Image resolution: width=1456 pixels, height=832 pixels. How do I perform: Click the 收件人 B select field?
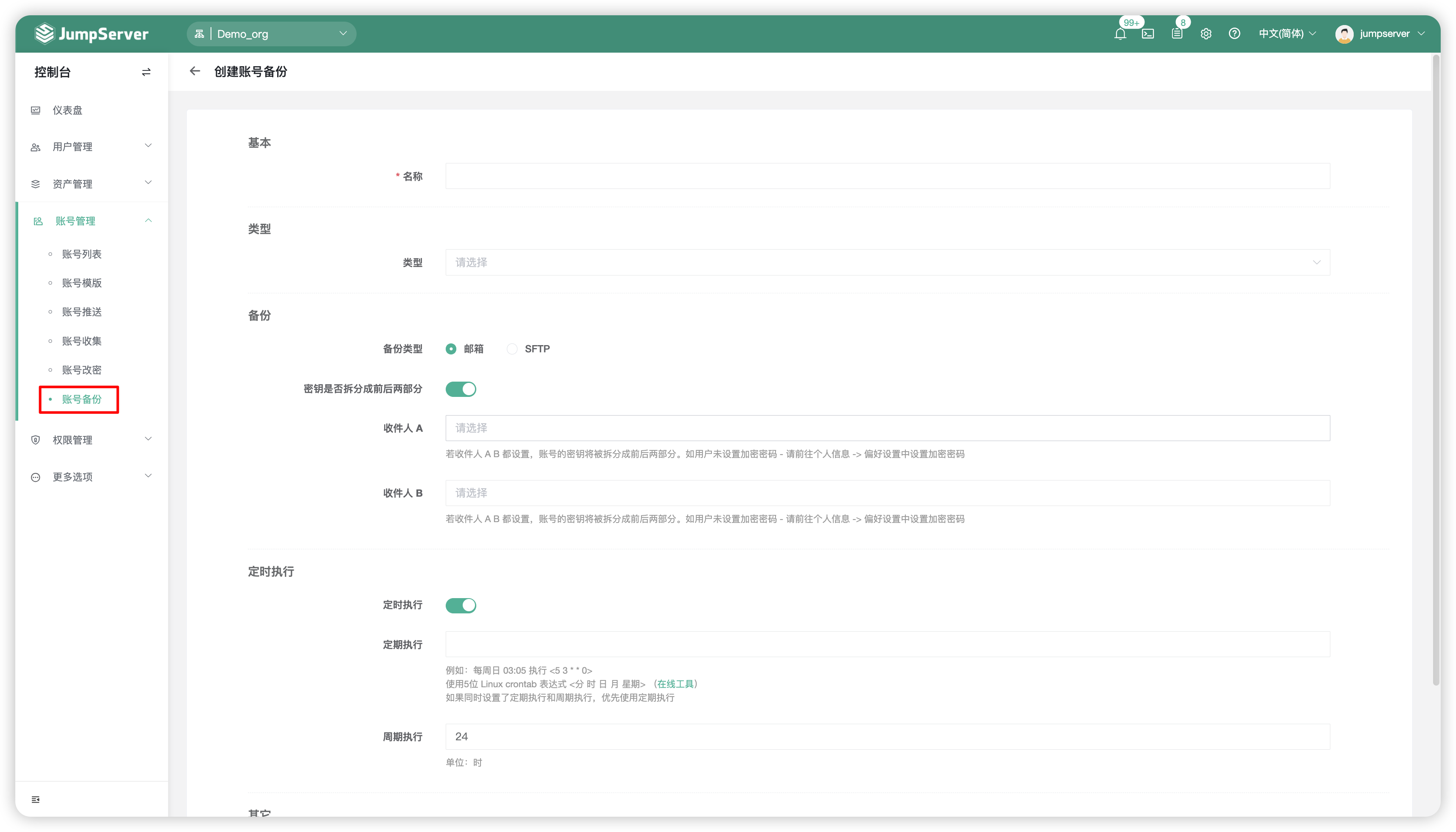pos(888,493)
